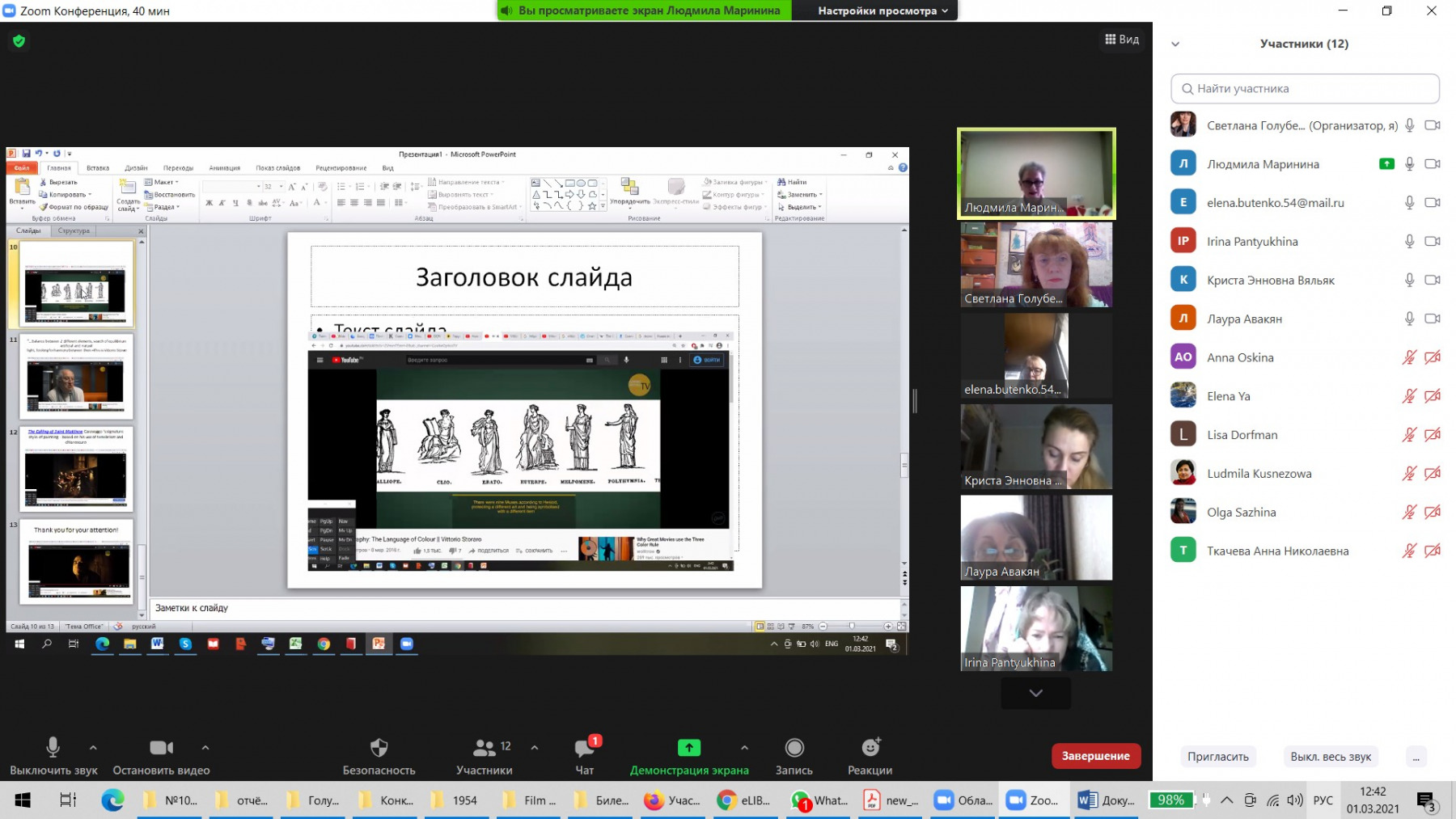Open Дизайн tab in shared PowerPoint
1456x819 pixels.
136,168
